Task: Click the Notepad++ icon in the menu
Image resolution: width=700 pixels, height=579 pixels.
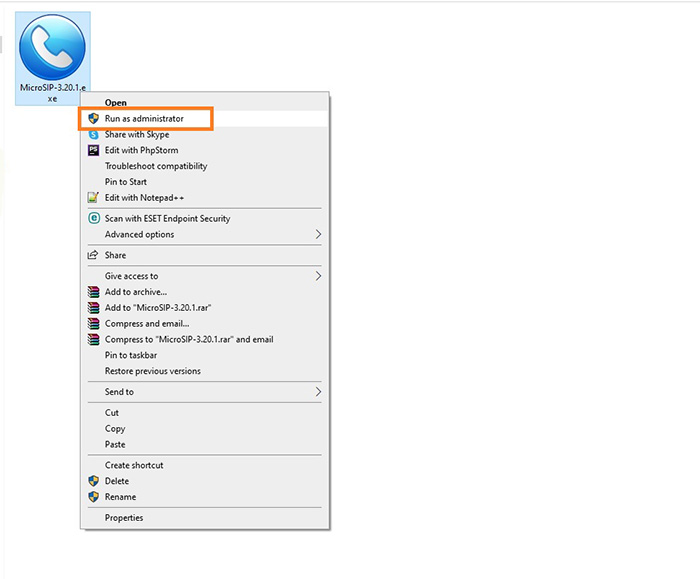Action: (93, 198)
